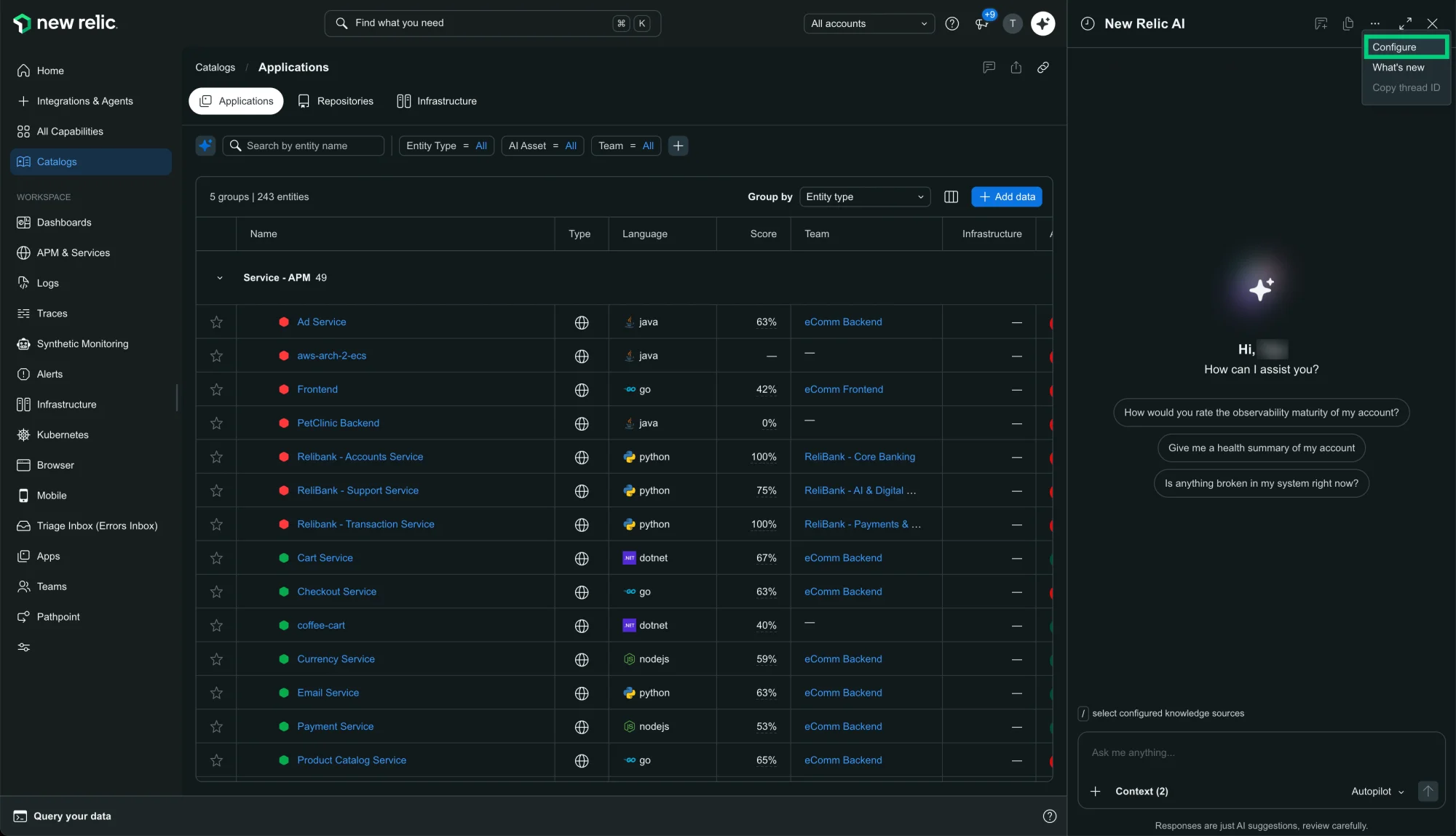This screenshot has height=836, width=1456.
Task: Open the Entity Type filter
Action: coord(446,146)
